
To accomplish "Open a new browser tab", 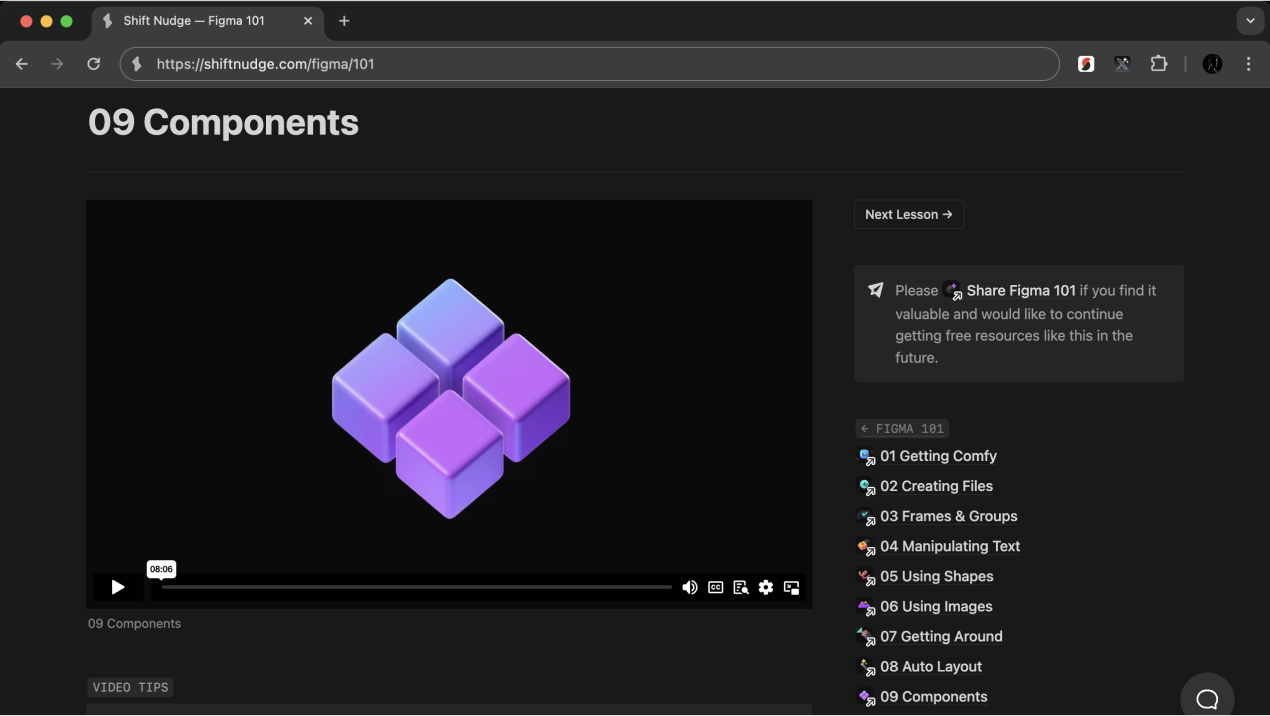I will (x=344, y=21).
